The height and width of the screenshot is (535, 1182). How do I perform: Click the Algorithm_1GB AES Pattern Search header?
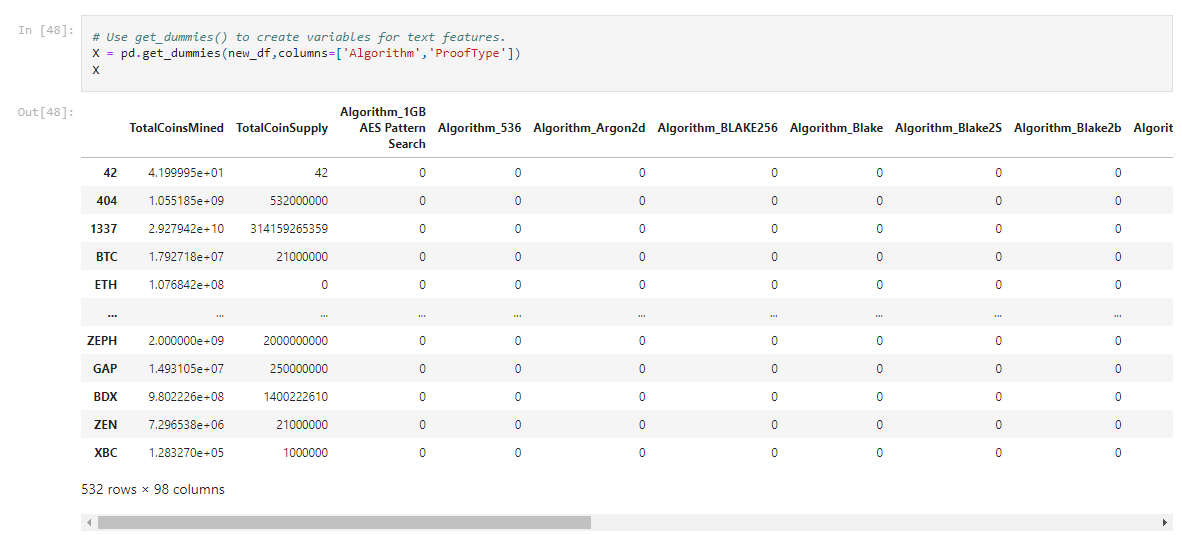coord(383,128)
